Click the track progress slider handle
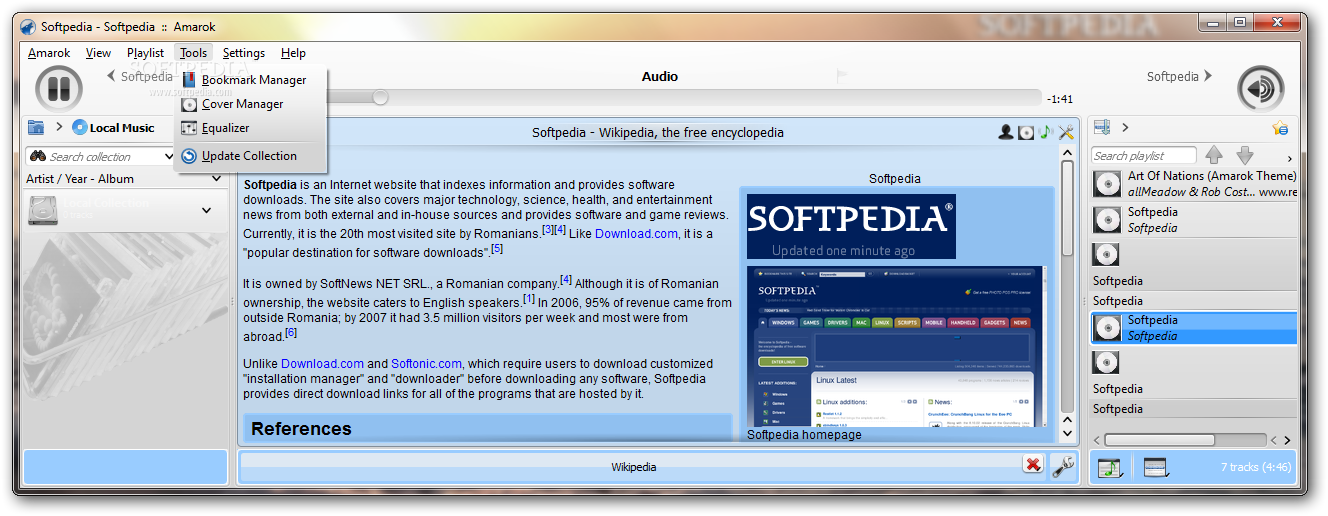1328x516 pixels. click(380, 98)
